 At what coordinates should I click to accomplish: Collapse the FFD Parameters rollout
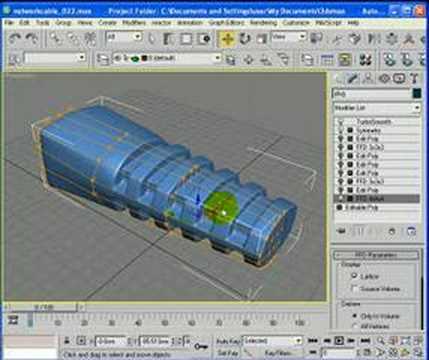click(x=376, y=255)
